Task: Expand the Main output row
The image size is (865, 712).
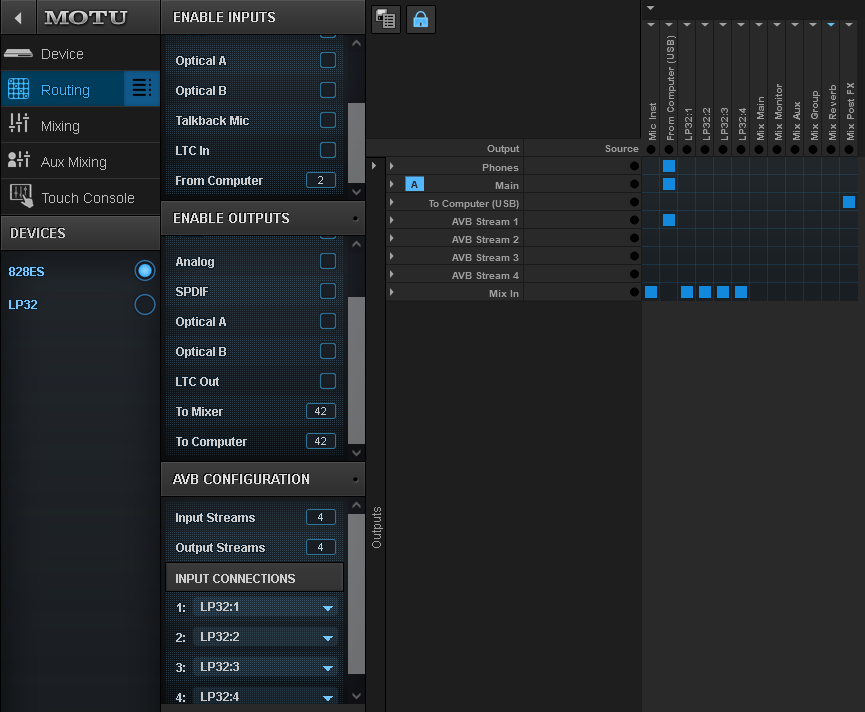Action: click(392, 184)
